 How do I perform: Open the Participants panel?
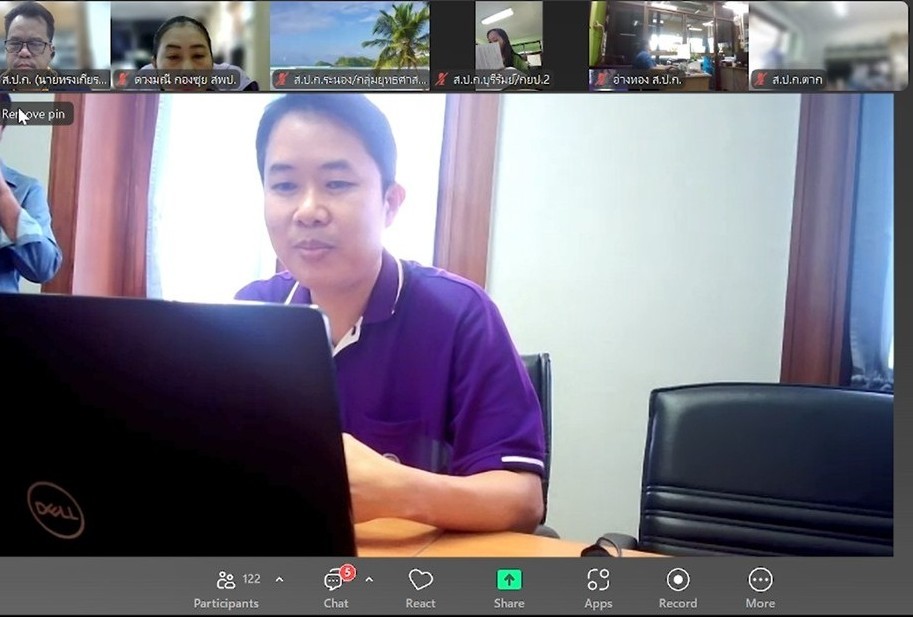[x=226, y=587]
